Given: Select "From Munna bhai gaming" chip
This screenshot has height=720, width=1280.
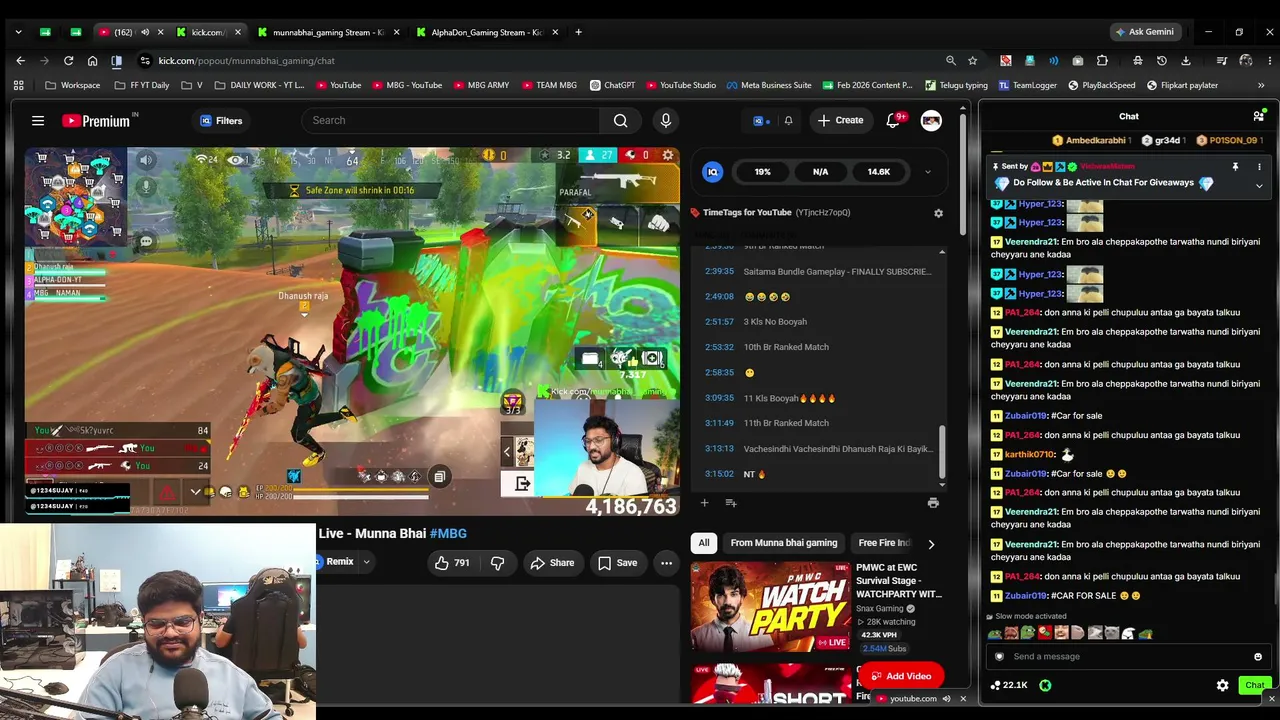Looking at the screenshot, I should [x=784, y=543].
